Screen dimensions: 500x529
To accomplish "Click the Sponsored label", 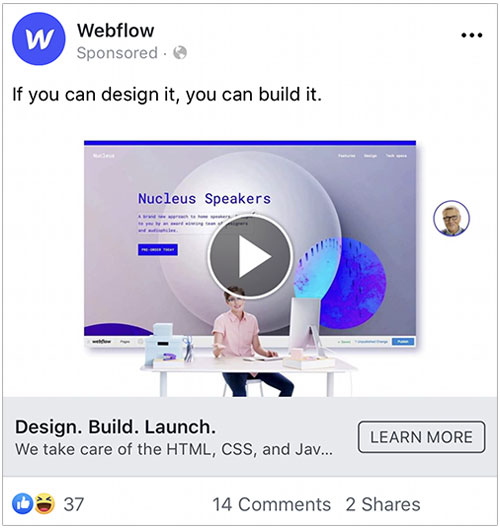I will click(x=117, y=53).
